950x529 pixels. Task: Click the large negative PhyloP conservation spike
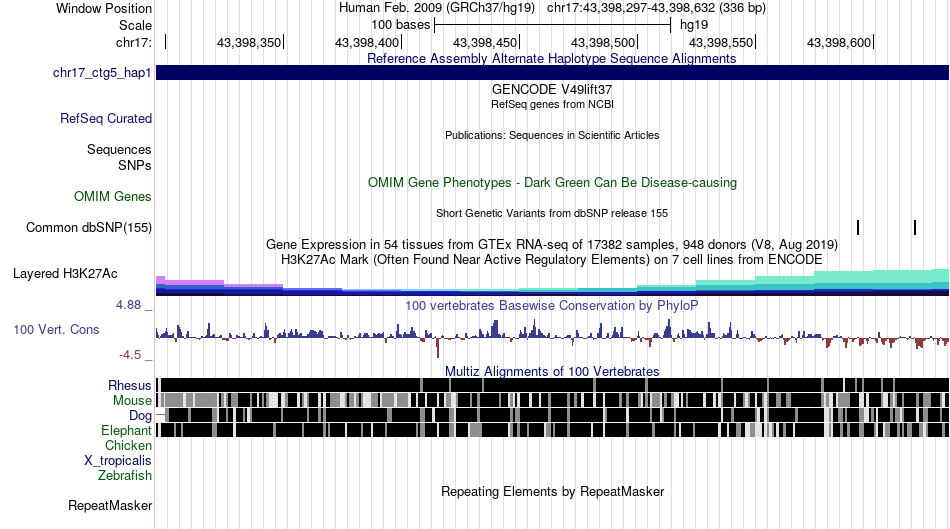click(437, 348)
